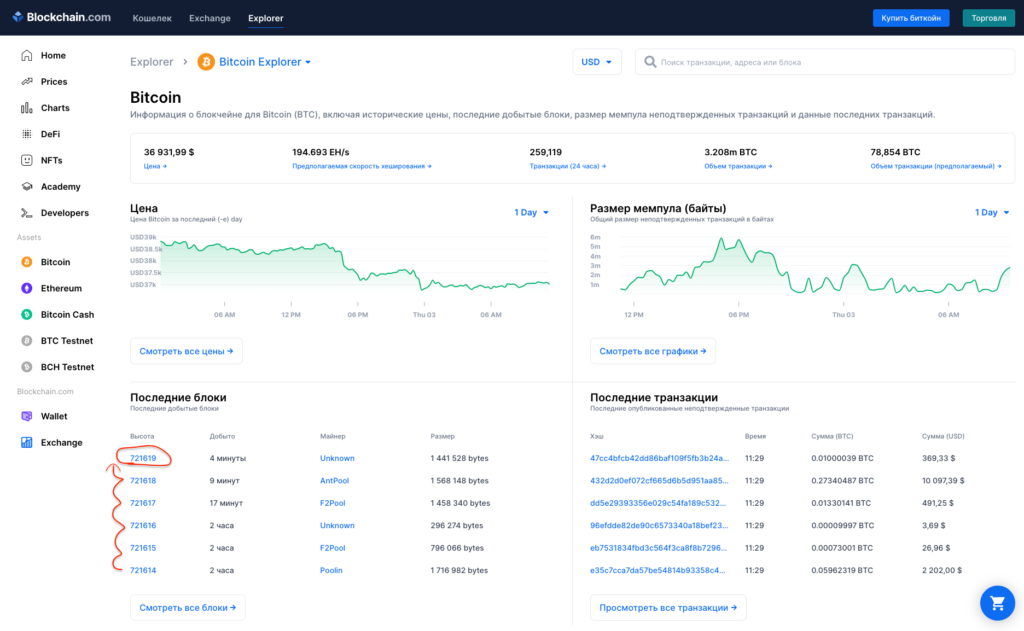The width and height of the screenshot is (1024, 631).
Task: Click Просмотреть все транзакции button
Action: [668, 607]
